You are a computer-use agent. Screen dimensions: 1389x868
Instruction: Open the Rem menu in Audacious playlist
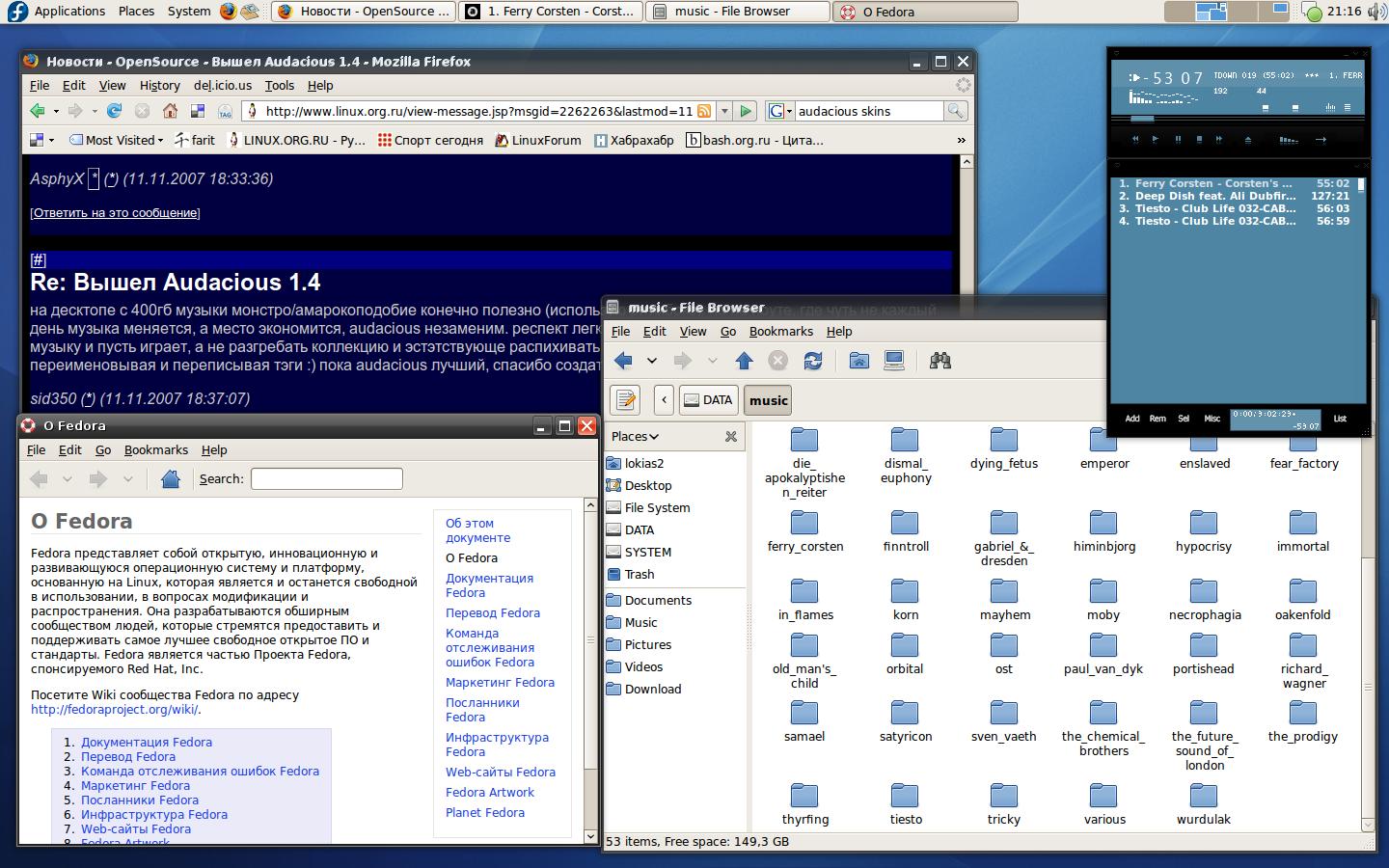[1157, 419]
